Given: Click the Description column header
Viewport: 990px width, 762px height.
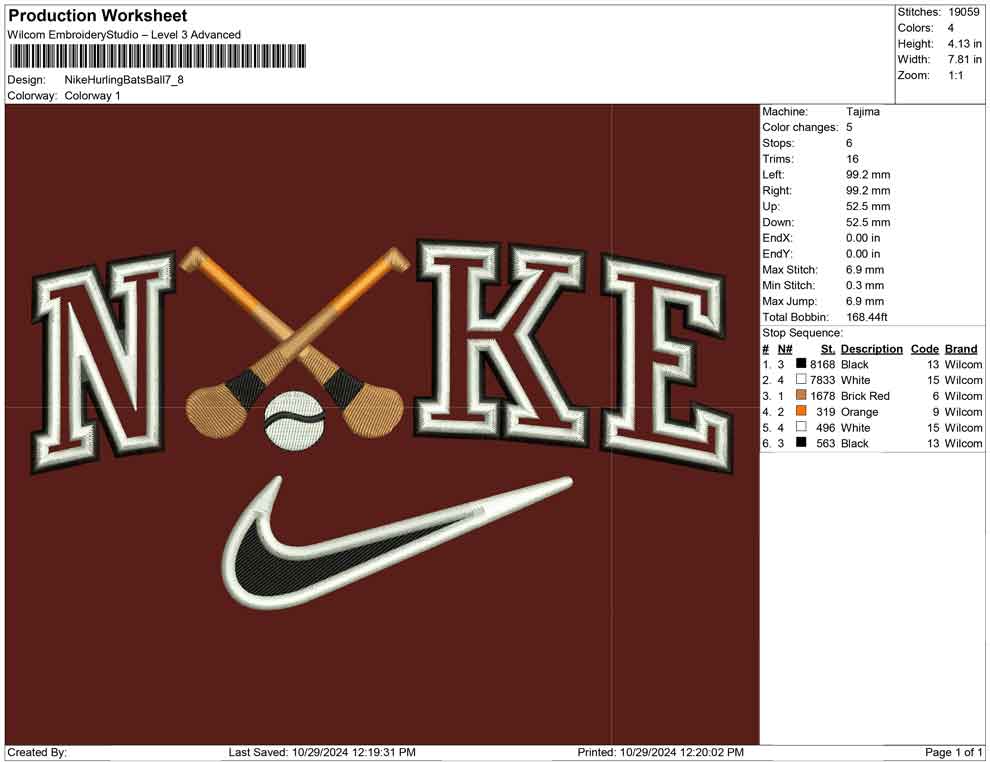Looking at the screenshot, I should click(x=871, y=349).
